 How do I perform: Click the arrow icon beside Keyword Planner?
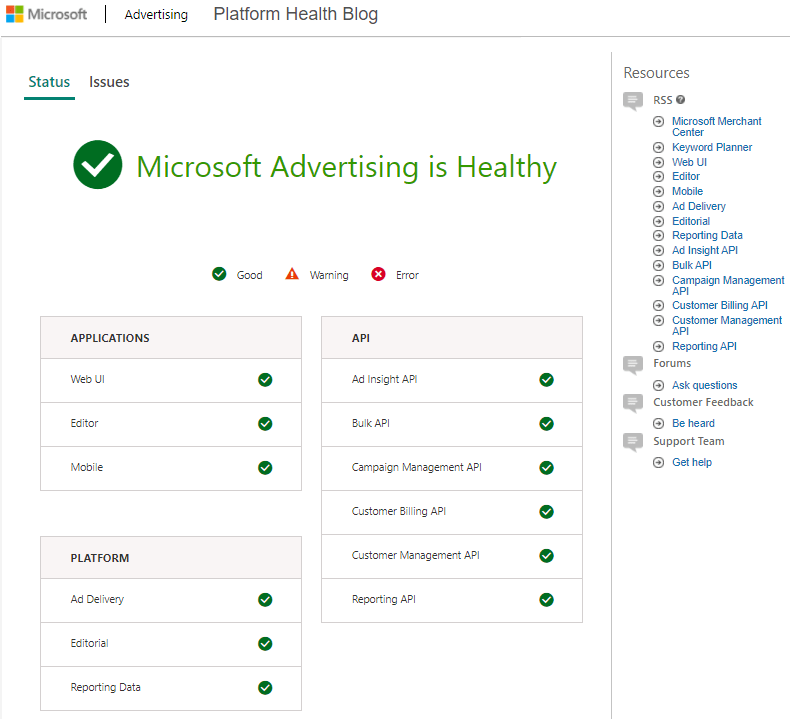658,147
